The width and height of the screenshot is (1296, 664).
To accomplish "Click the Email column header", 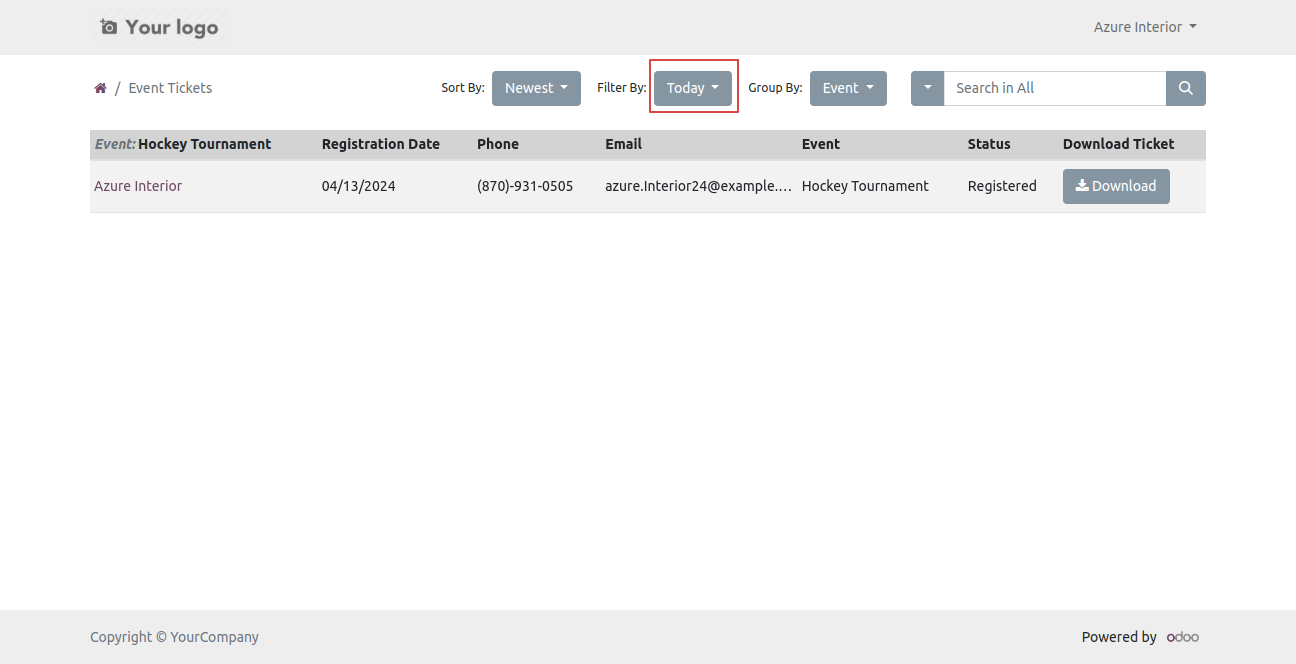I will (x=623, y=144).
